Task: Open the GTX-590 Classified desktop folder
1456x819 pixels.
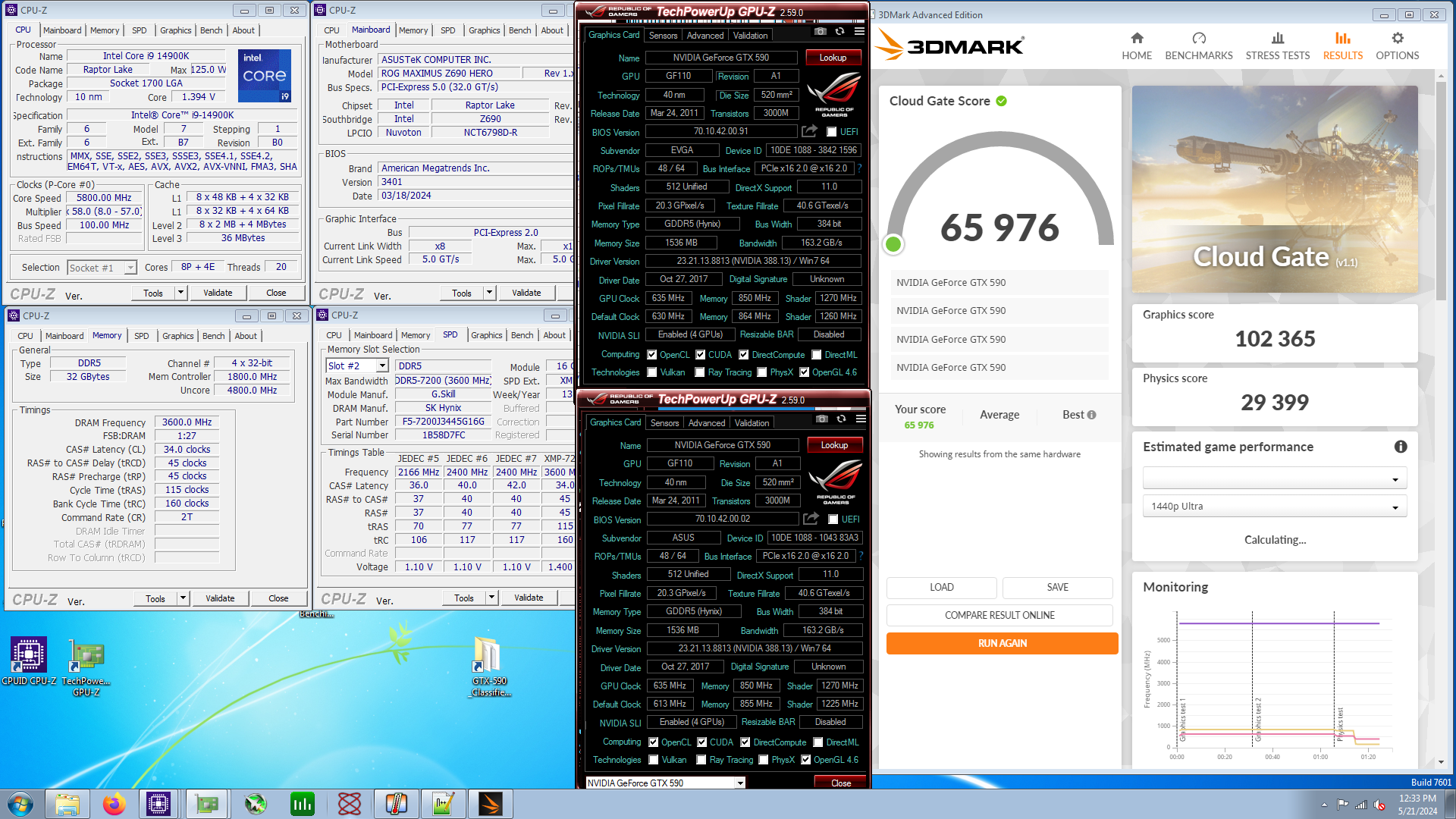Action: 489,666
